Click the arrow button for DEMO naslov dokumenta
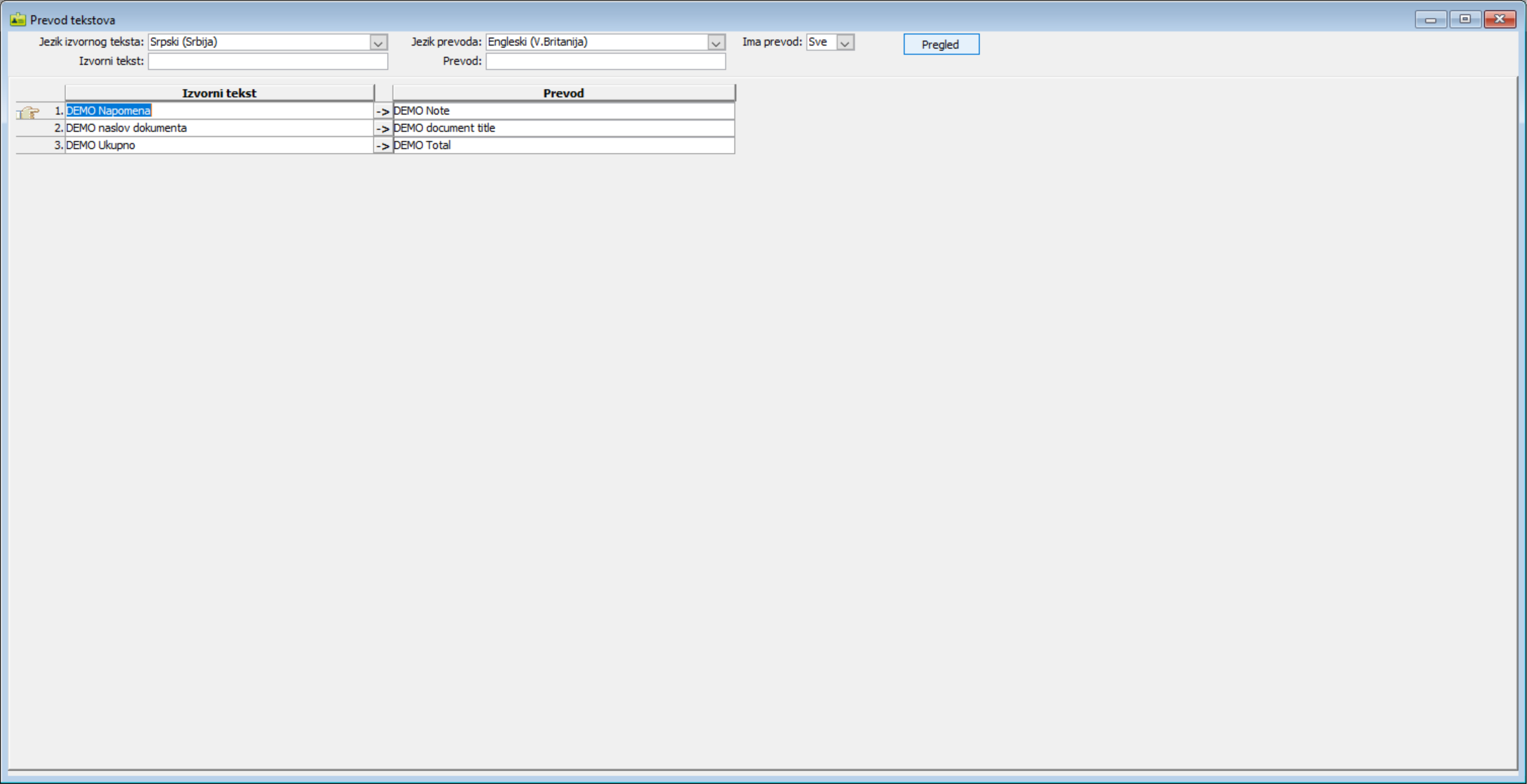This screenshot has width=1527, height=784. [383, 129]
